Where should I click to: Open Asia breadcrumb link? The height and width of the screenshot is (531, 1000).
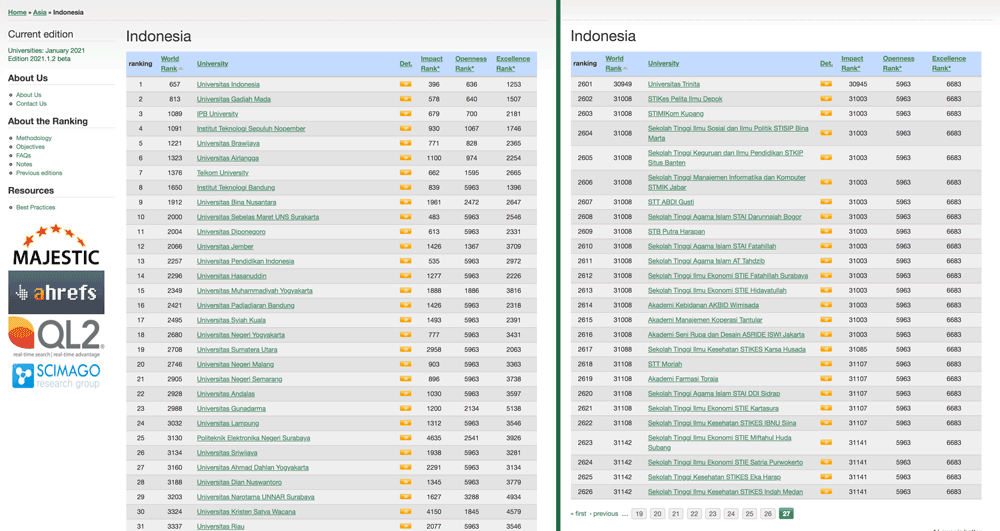pos(40,12)
